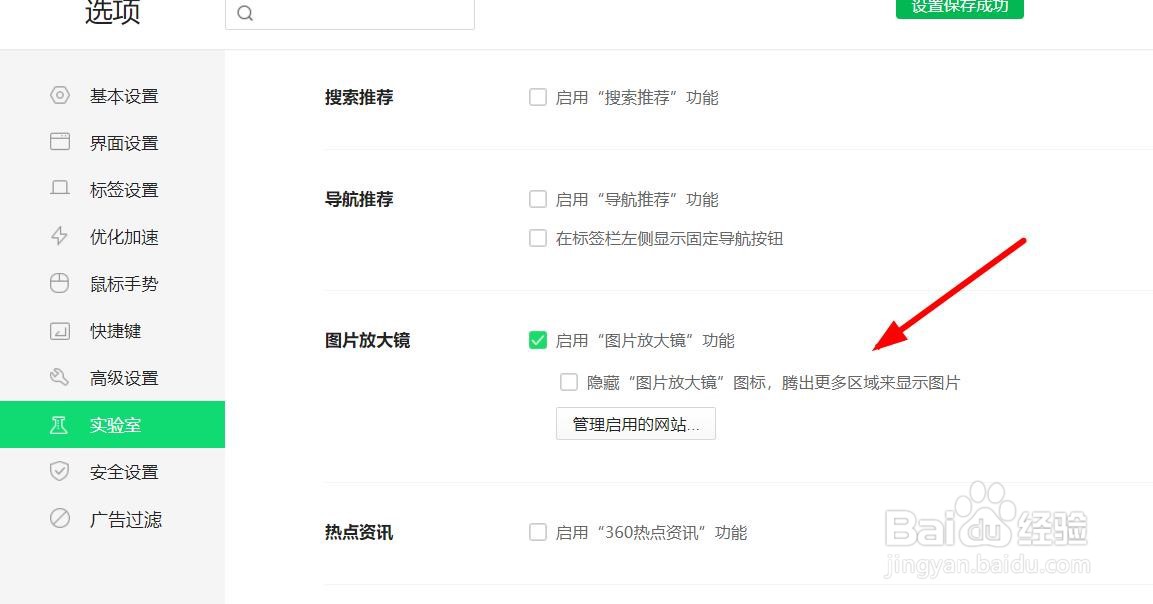This screenshot has width=1153, height=604.
Task: Go to 广告过滤 settings
Action: 113,519
